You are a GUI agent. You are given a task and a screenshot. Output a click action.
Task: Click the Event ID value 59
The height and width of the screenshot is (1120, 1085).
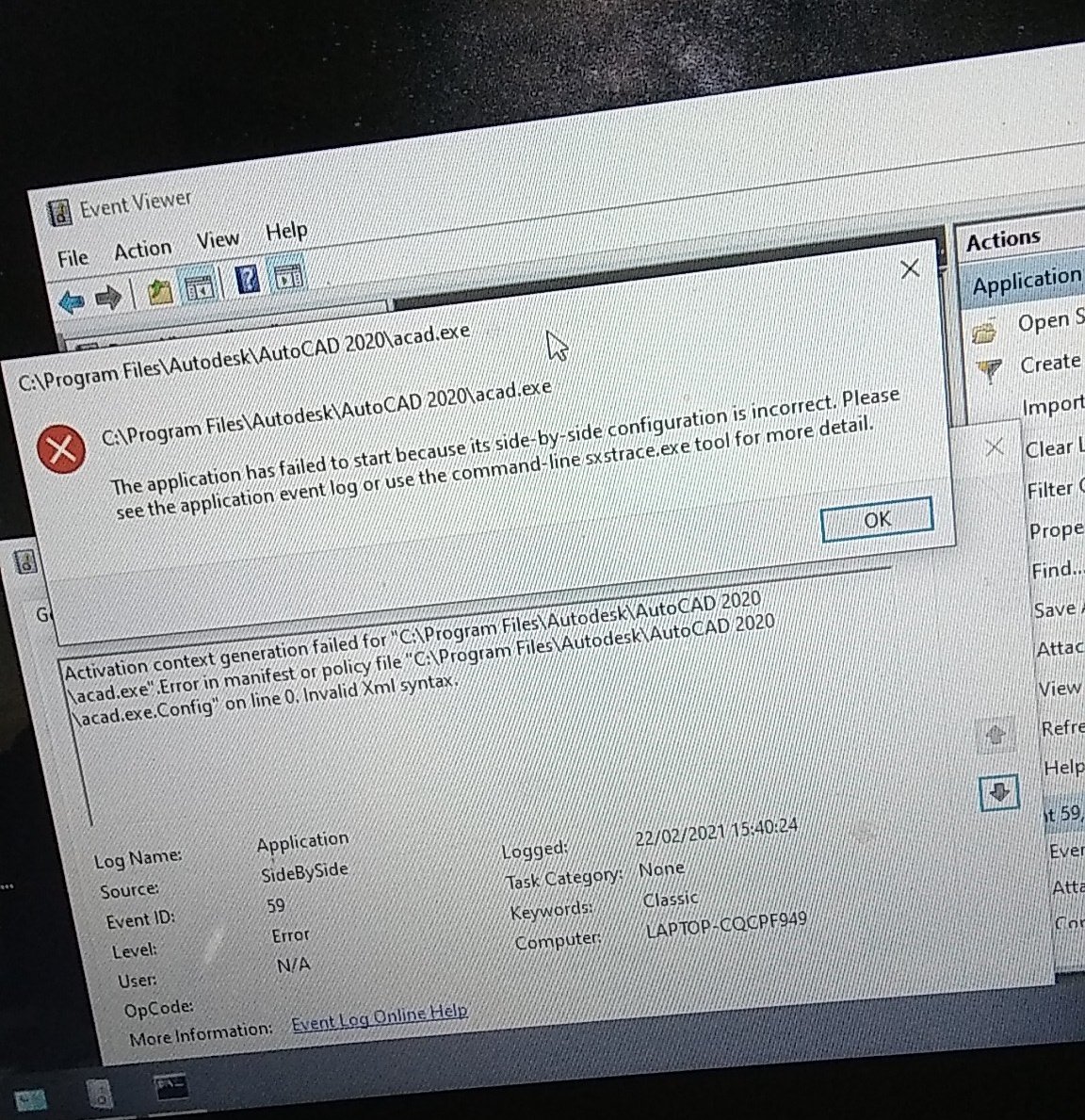pyautogui.click(x=276, y=906)
